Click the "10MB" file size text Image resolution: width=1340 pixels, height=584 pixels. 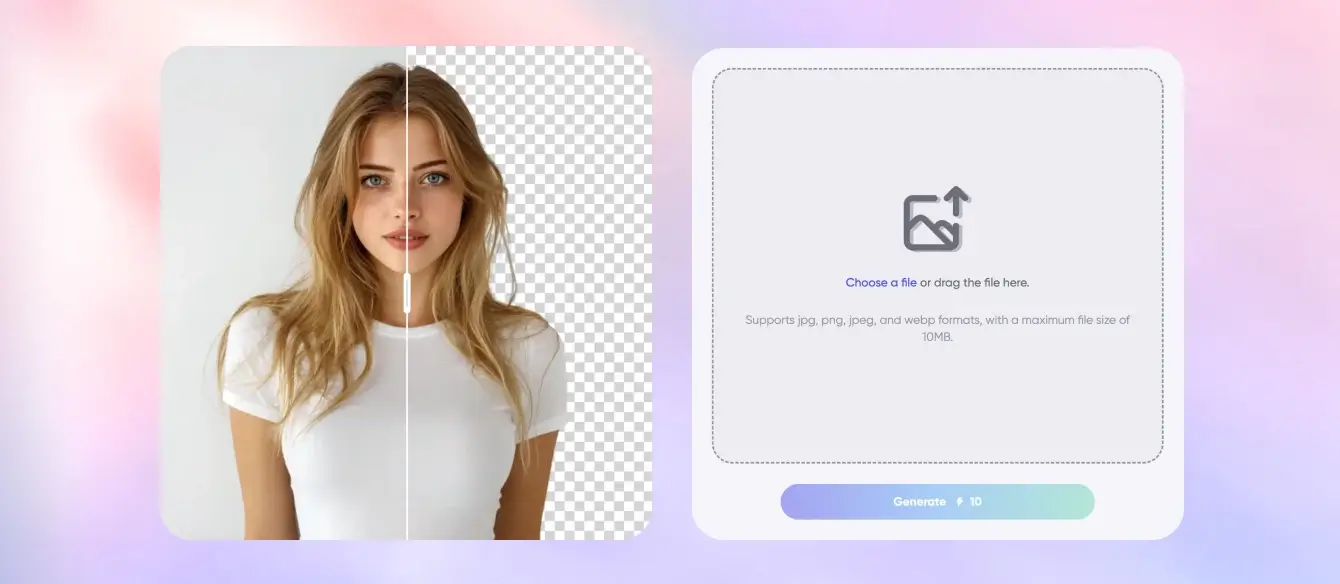click(937, 338)
